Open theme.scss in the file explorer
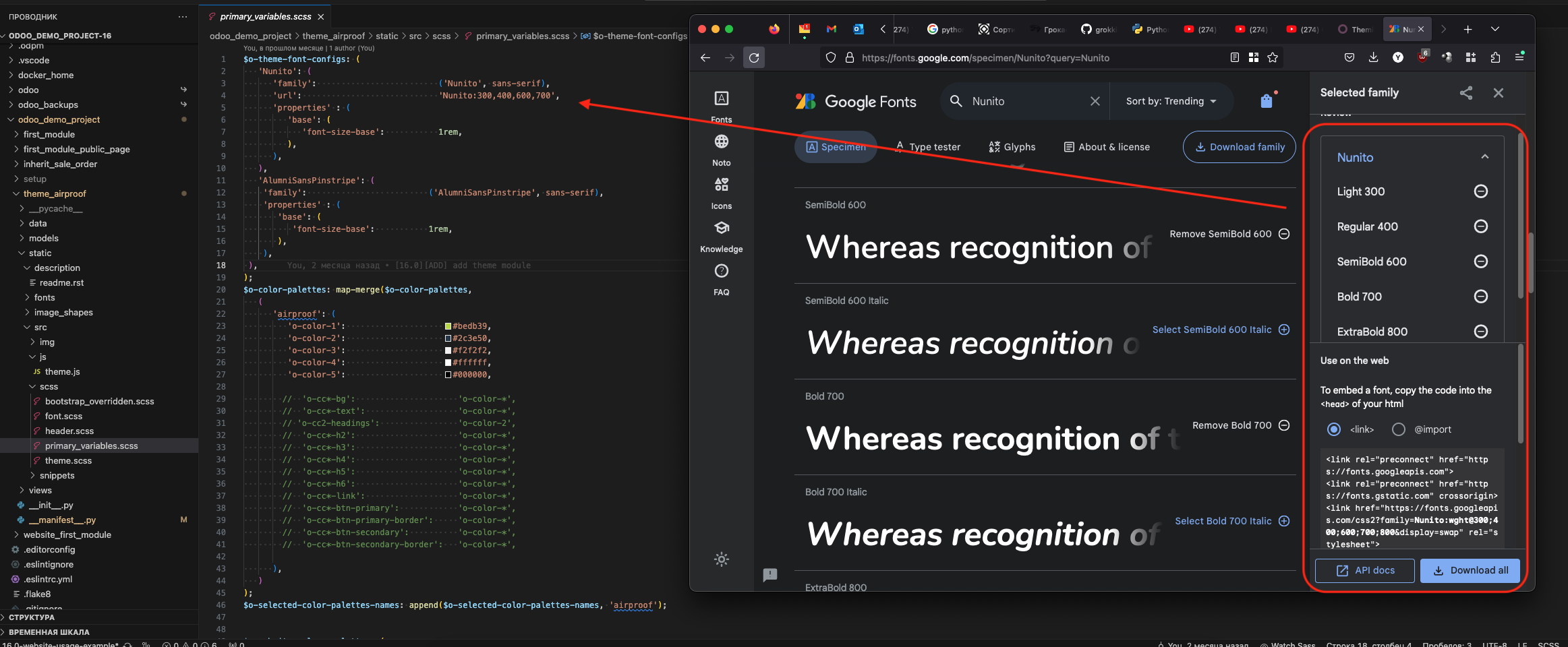The height and width of the screenshot is (647, 1568). (x=68, y=460)
